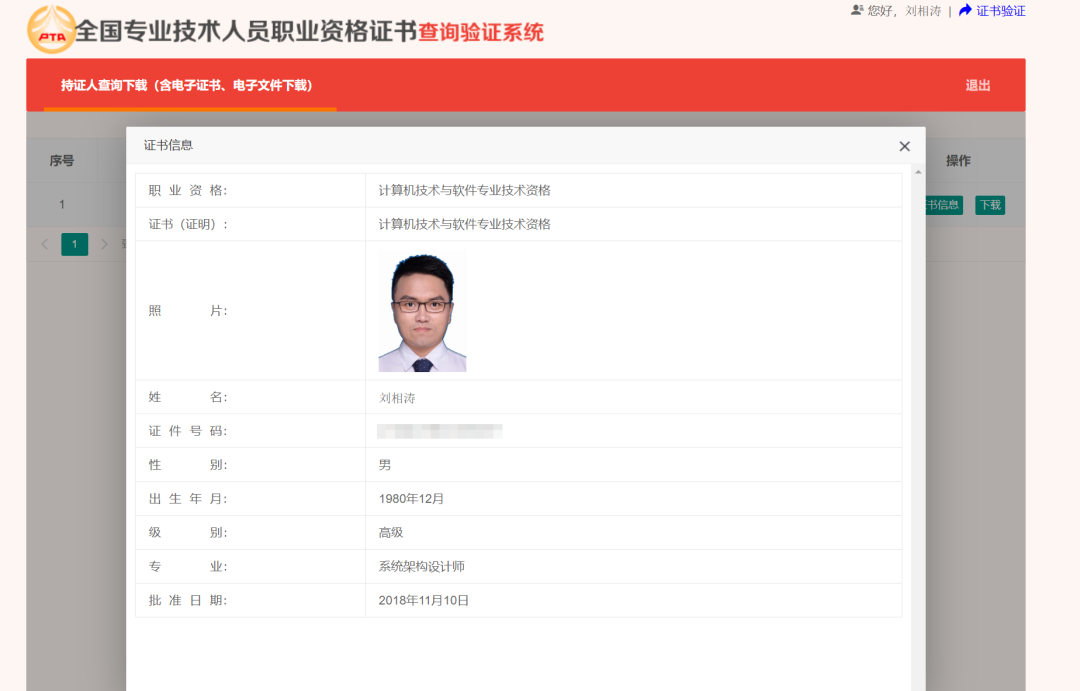Viewport: 1080px width, 691px height.
Task: Click the 书信息 button in row 1
Action: pyautogui.click(x=944, y=205)
